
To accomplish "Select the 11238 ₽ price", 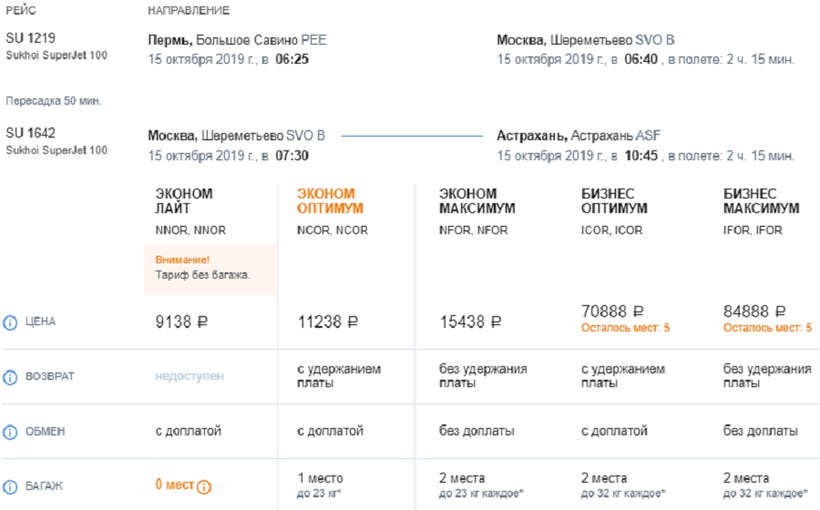I will click(x=327, y=322).
